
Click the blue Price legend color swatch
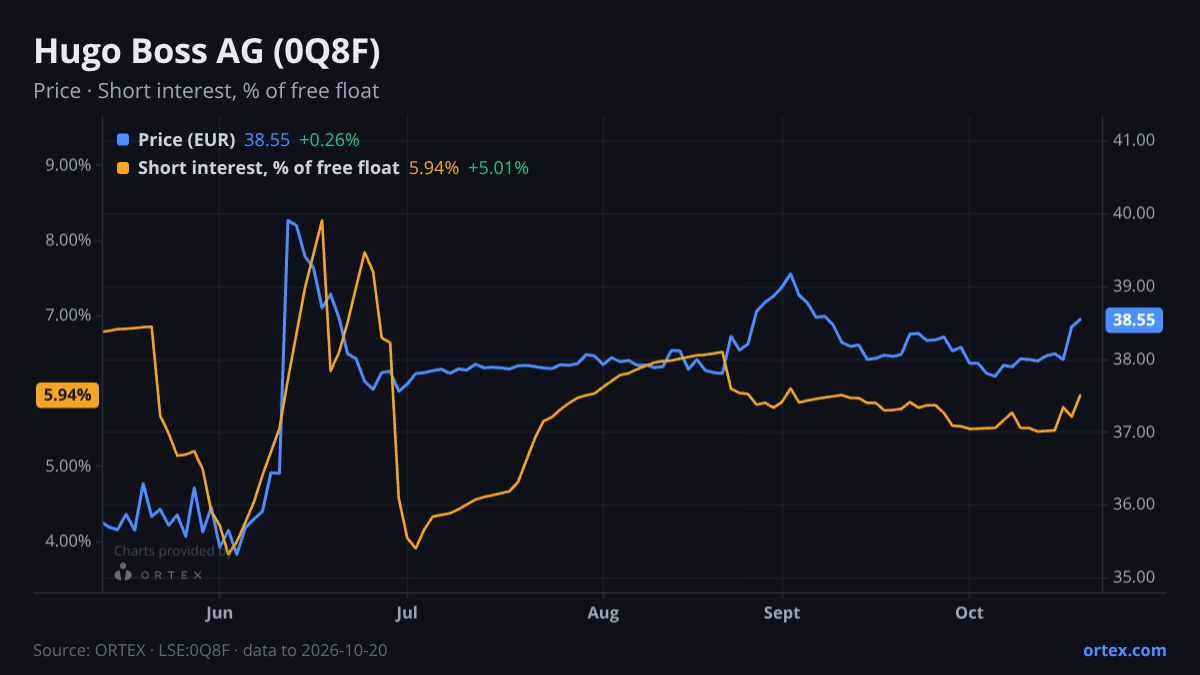(123, 140)
